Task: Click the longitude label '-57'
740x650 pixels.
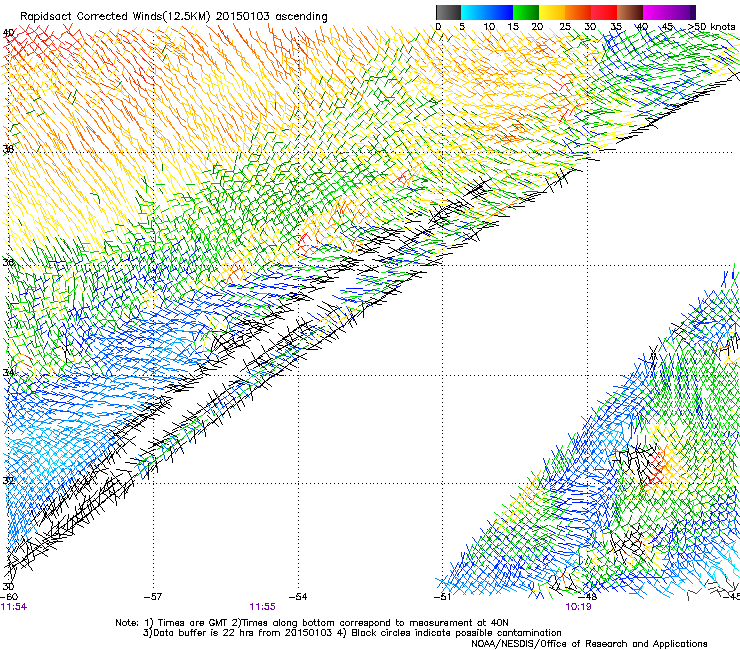Action: [153, 597]
